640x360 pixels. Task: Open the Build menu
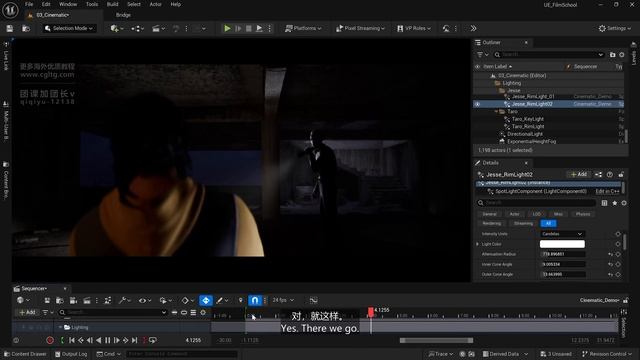click(113, 4)
